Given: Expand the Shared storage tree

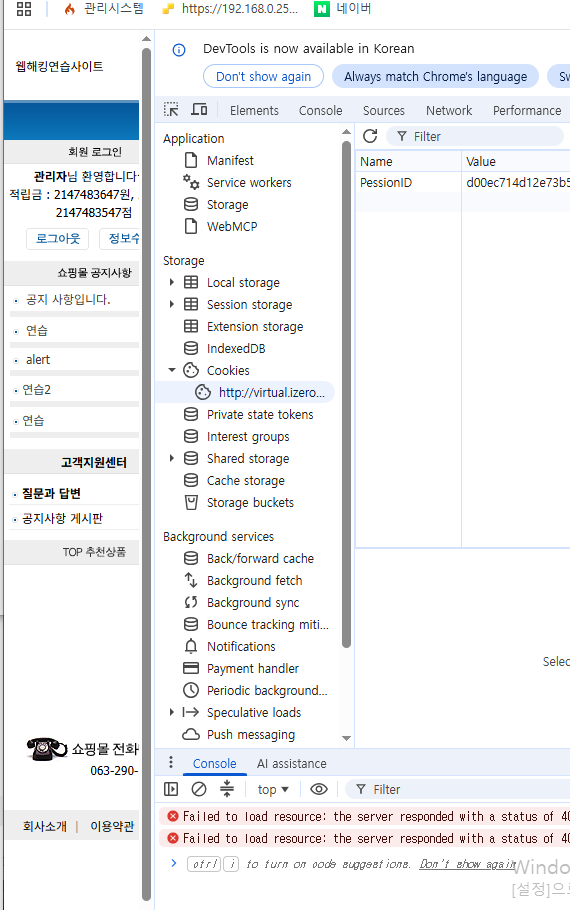Looking at the screenshot, I should (x=171, y=458).
